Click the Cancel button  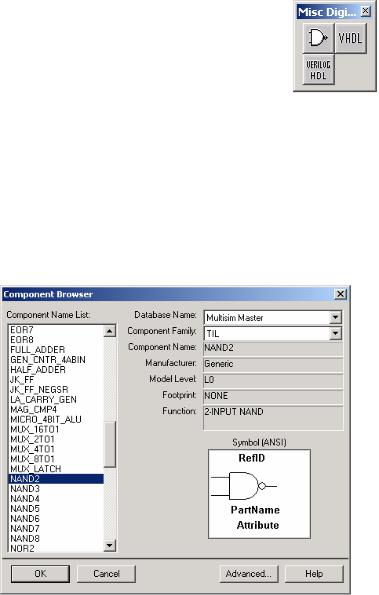coord(106,573)
